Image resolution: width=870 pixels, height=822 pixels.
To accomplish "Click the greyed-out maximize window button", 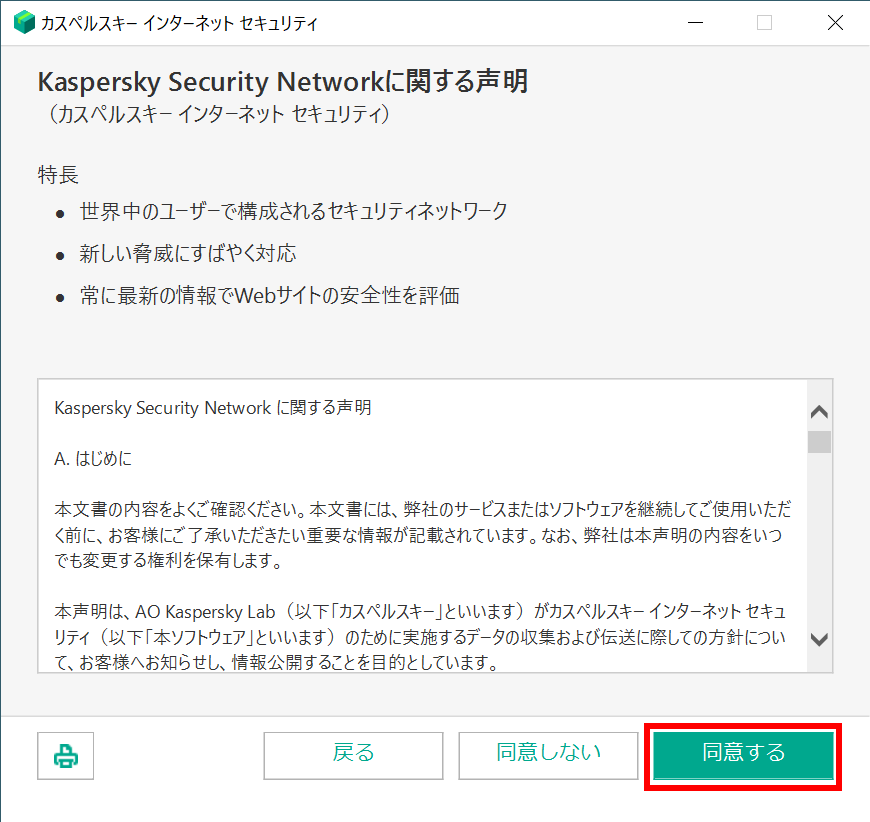I will click(764, 23).
